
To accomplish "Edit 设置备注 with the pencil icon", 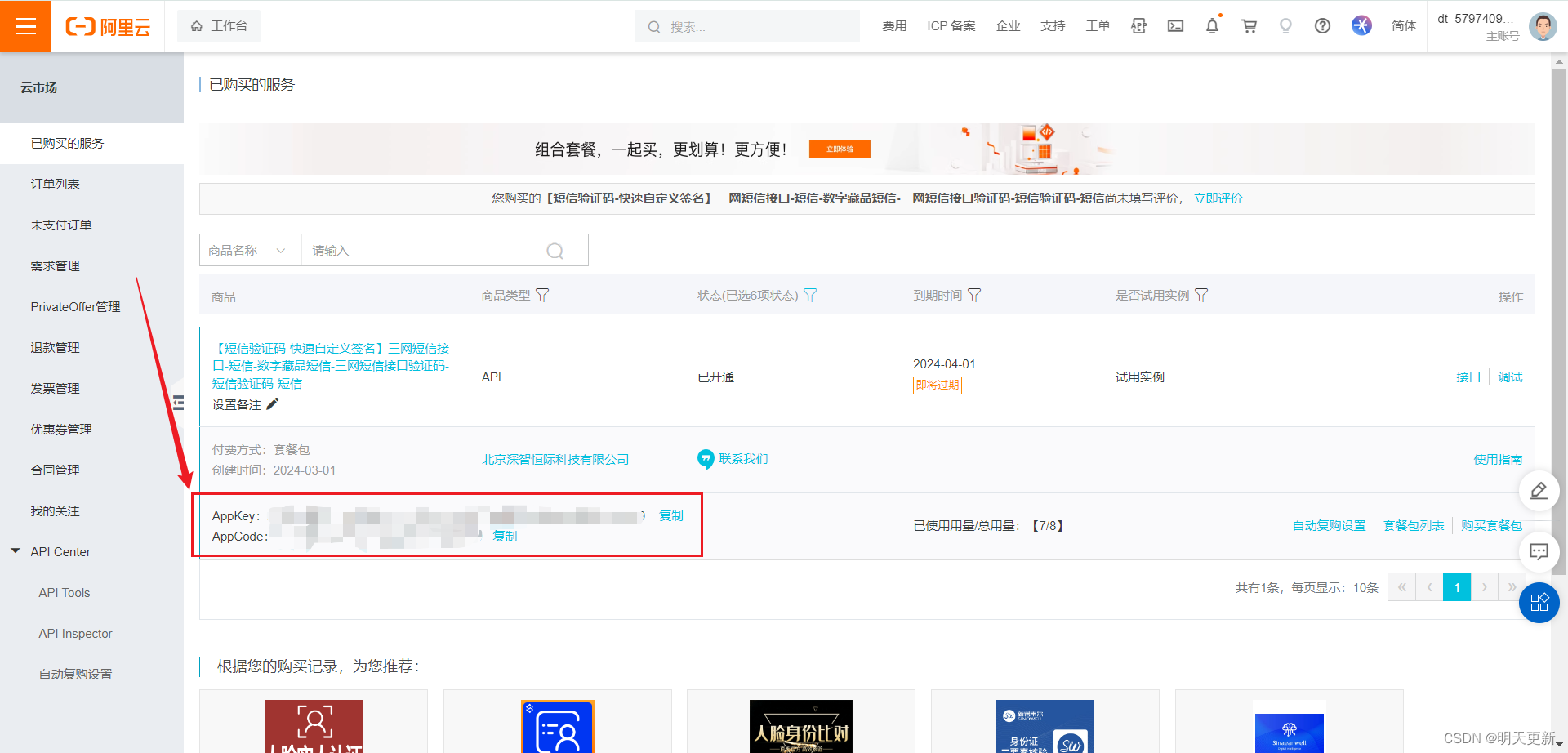I will pos(273,404).
